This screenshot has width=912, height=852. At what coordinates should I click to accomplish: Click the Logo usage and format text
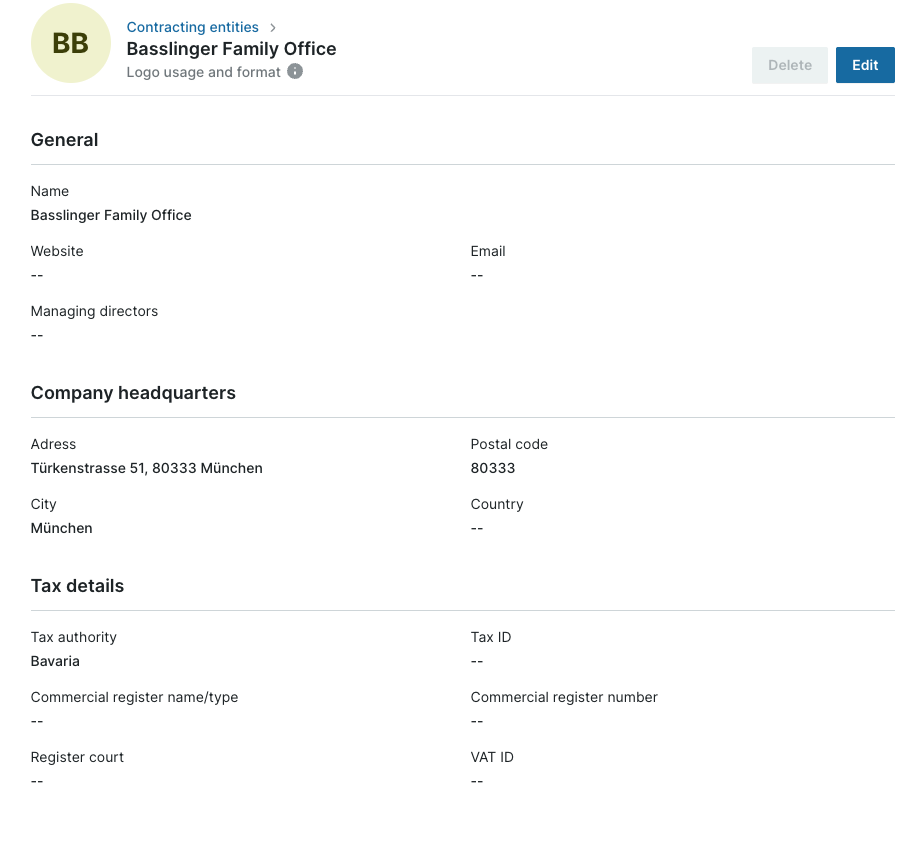pos(203,72)
